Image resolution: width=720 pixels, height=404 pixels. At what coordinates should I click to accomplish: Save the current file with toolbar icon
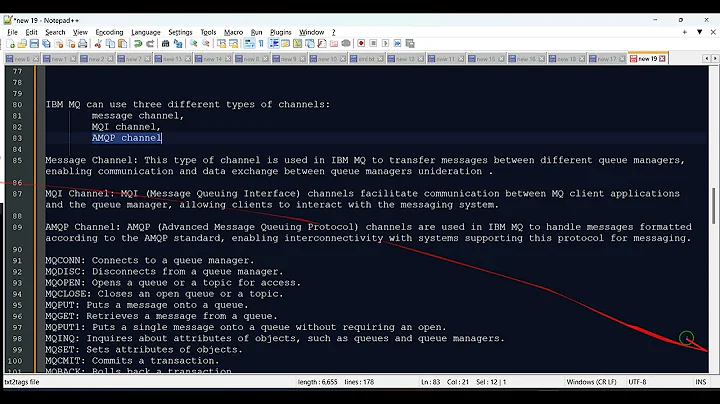coord(34,44)
